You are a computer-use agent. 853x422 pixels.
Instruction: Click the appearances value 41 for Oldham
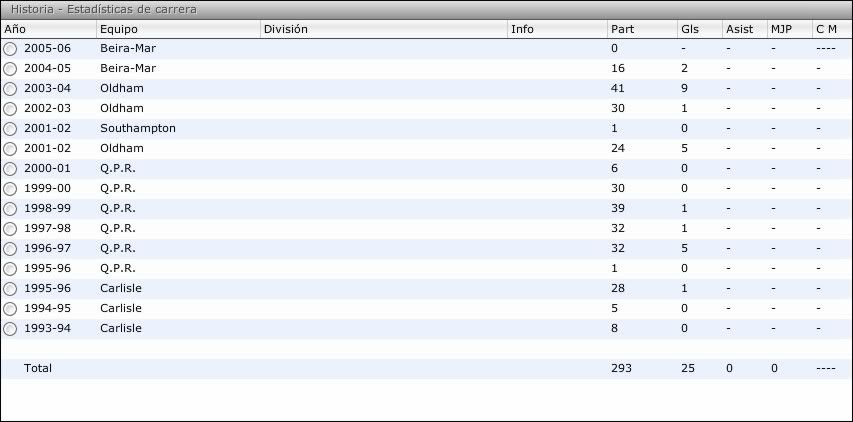(x=617, y=88)
